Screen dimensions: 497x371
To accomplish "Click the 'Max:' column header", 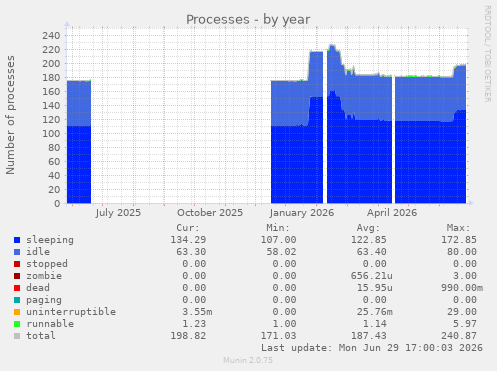I will pos(458,228).
